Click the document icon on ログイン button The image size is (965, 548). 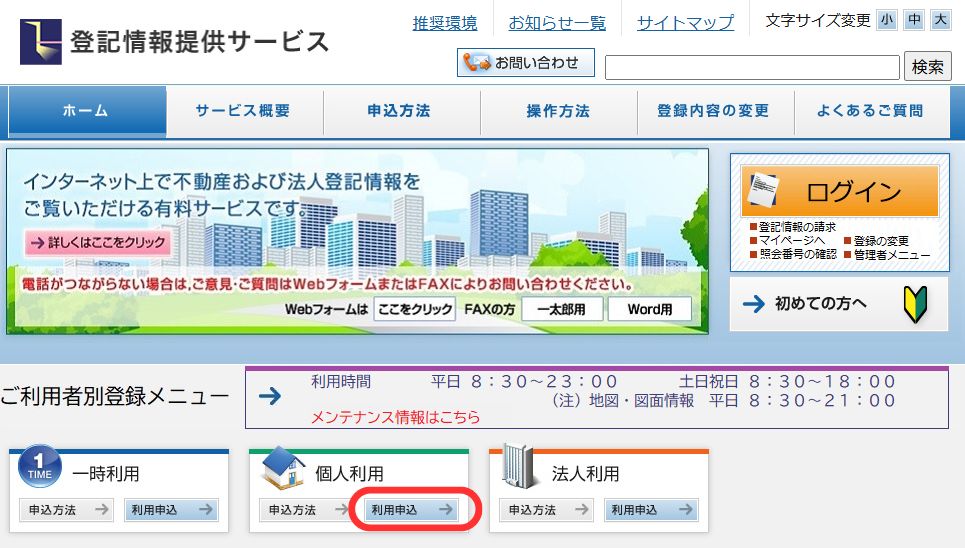point(765,191)
